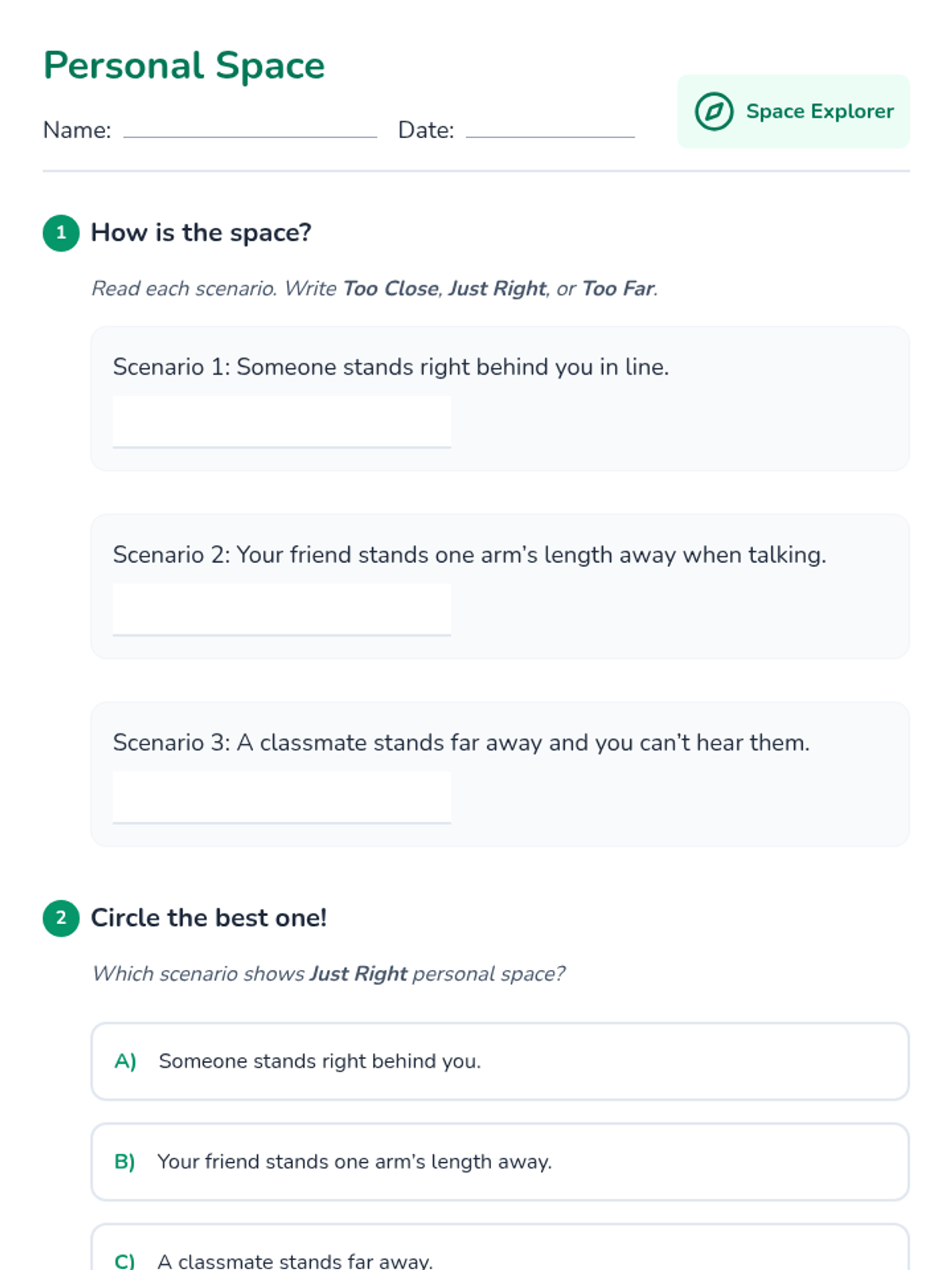This screenshot has height=1270, width=952.
Task: Click the Personal Space title
Action: coord(184,65)
